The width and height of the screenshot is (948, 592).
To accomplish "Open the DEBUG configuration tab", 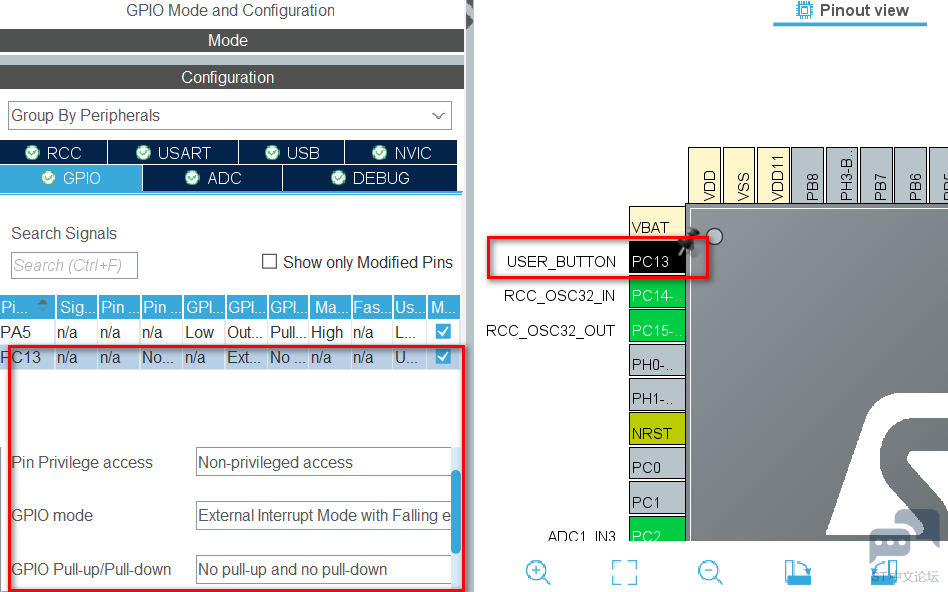I will pyautogui.click(x=370, y=178).
